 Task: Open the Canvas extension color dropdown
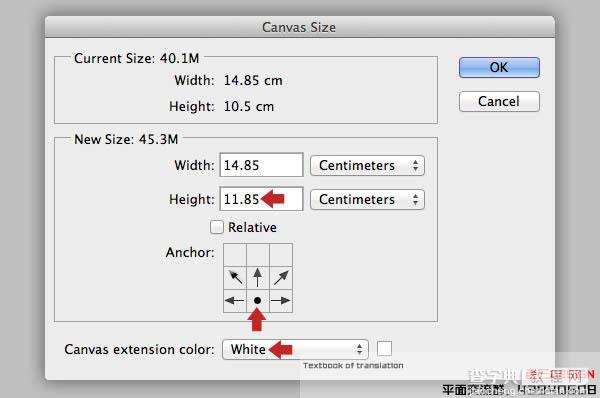(x=295, y=349)
